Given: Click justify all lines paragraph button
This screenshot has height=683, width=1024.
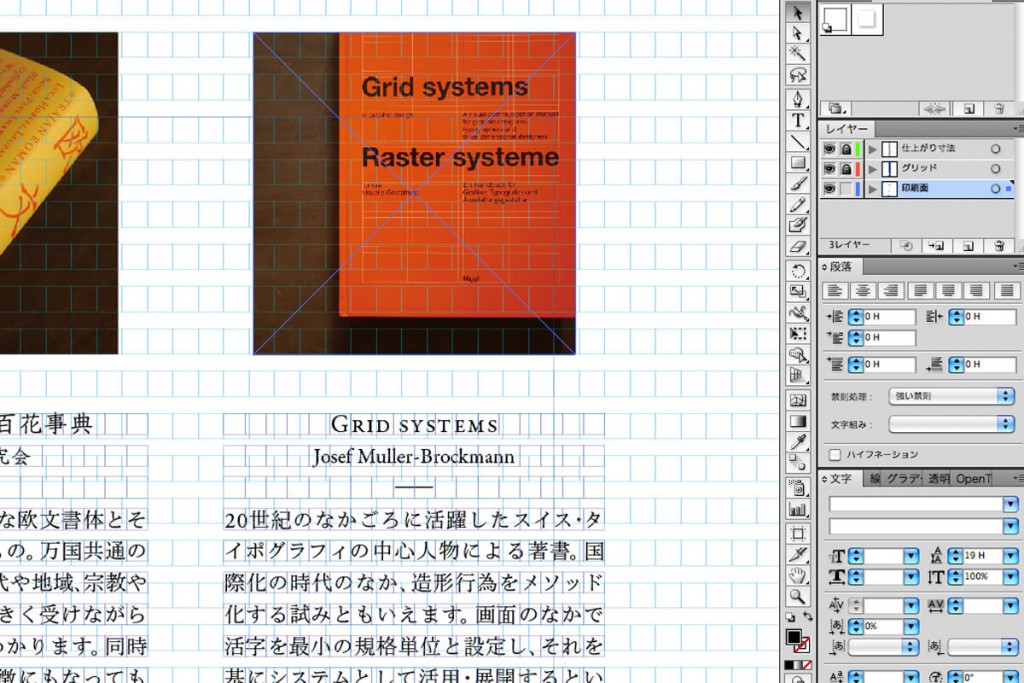Looking at the screenshot, I should pos(1006,291).
